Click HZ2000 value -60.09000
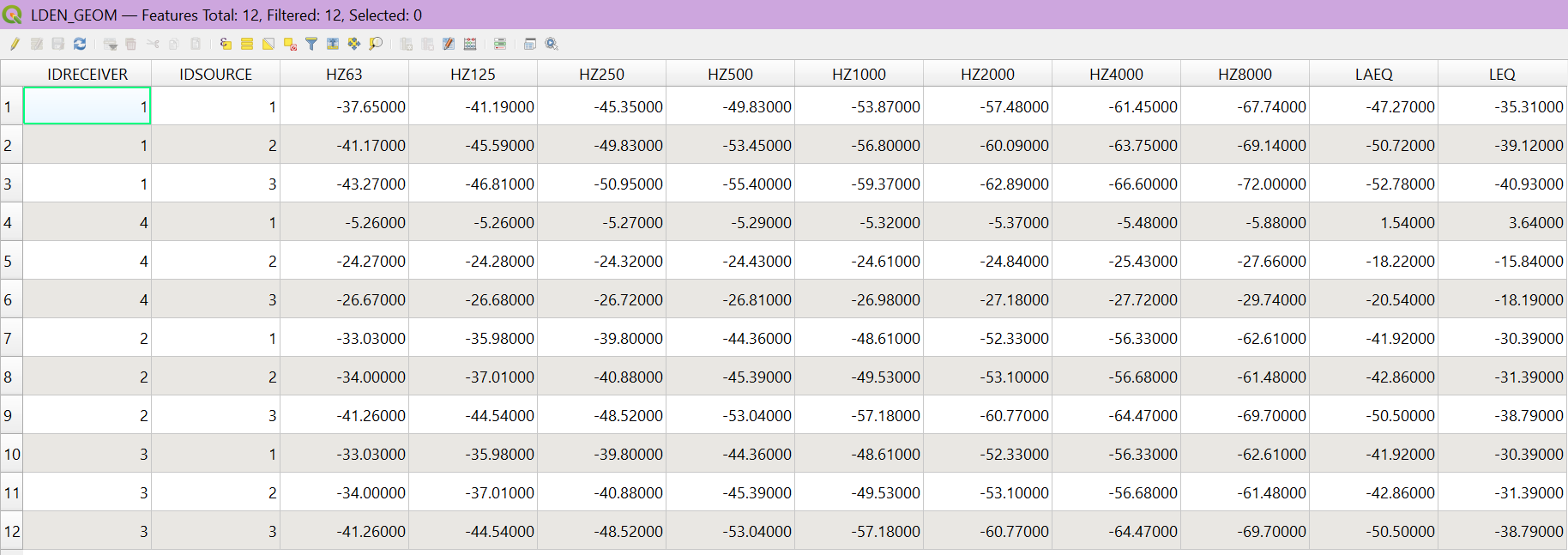 (x=988, y=145)
